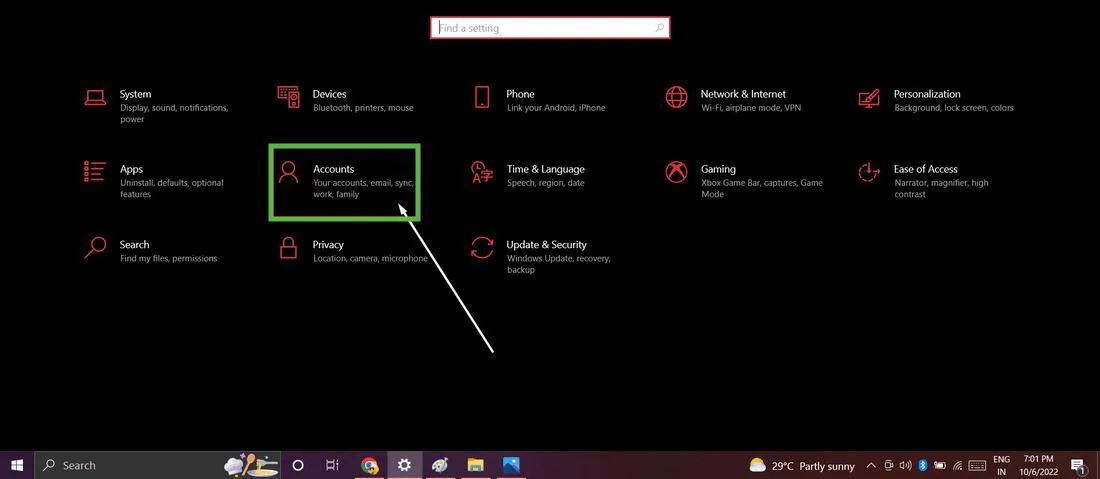
Task: Click the Bluetooth tray icon
Action: 923,466
